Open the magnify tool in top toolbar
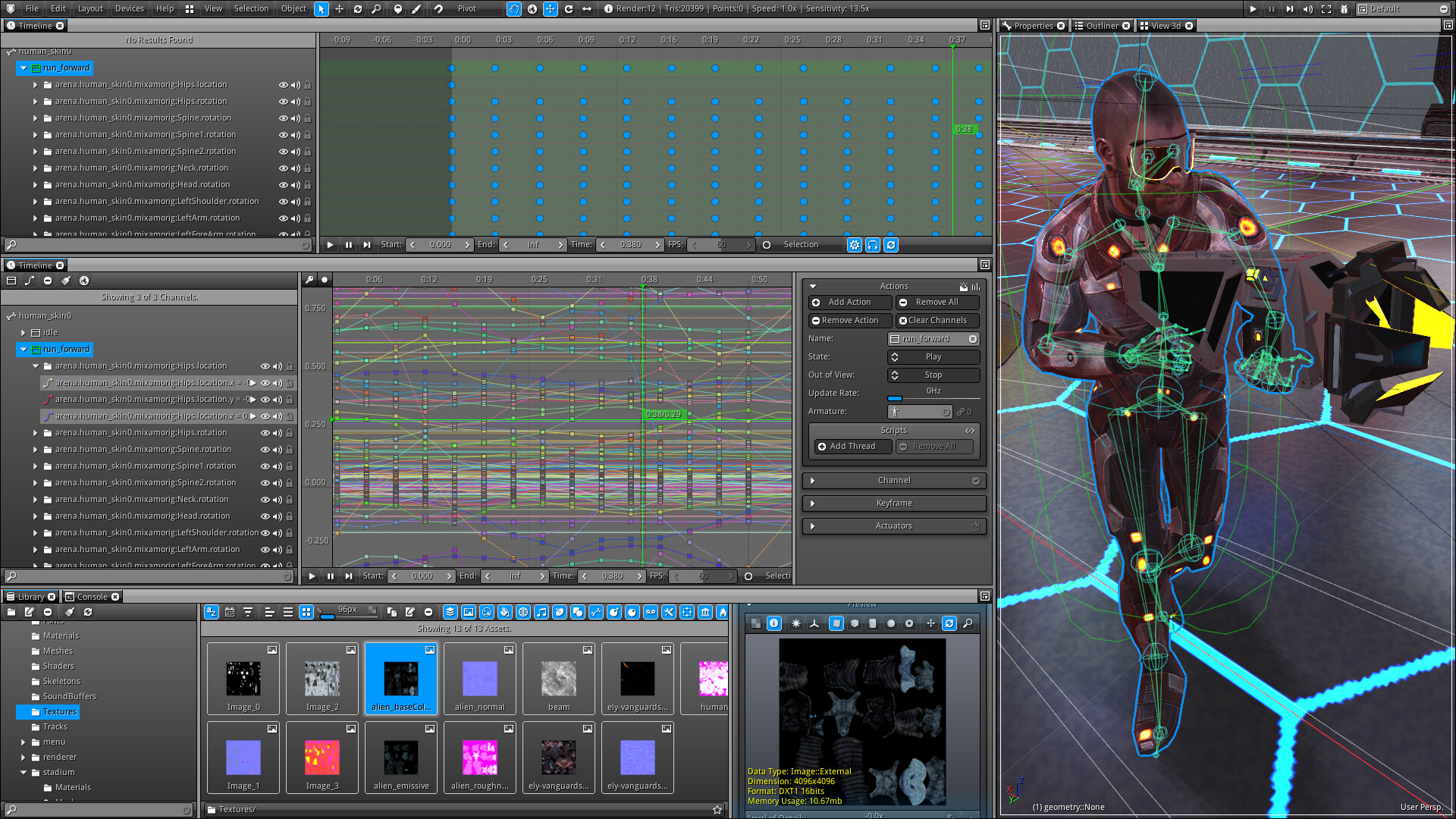The height and width of the screenshot is (819, 1456). (377, 9)
